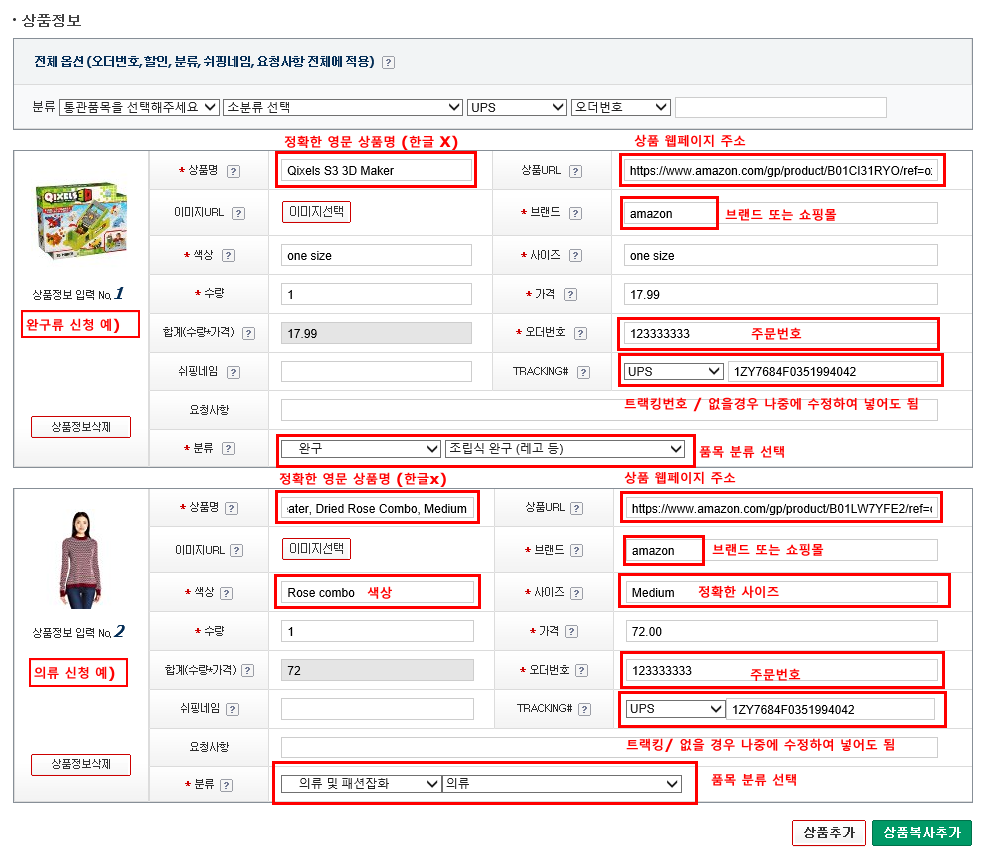
Task: Click 상품정보삭제 button for product 2
Action: click(81, 765)
